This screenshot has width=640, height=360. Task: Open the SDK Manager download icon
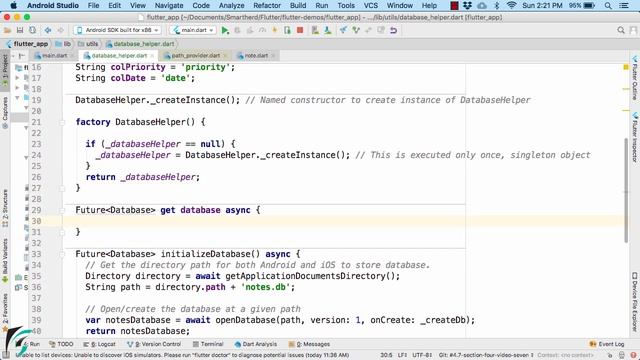point(327,30)
